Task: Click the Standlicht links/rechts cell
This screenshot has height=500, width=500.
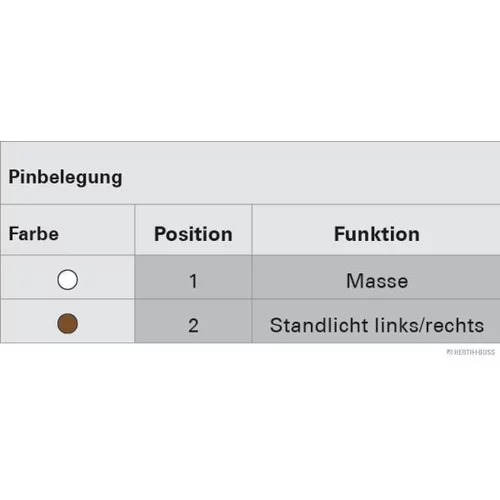Action: click(x=376, y=321)
